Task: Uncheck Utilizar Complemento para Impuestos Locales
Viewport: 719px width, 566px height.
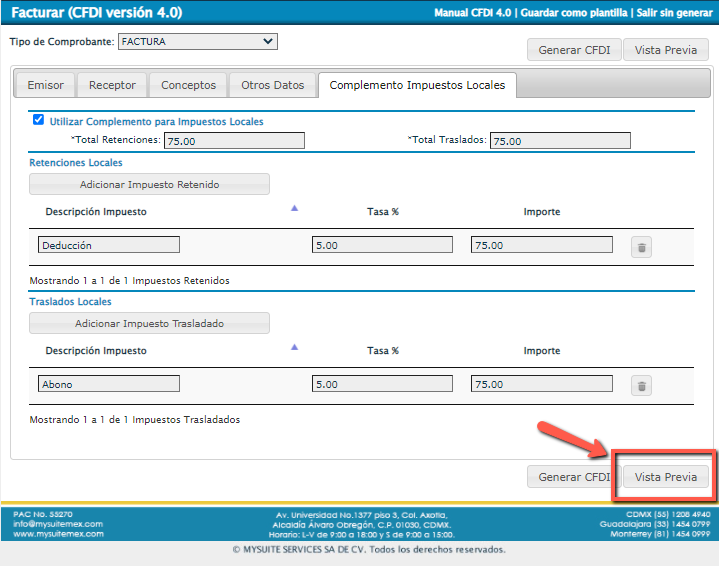Action: (39, 120)
